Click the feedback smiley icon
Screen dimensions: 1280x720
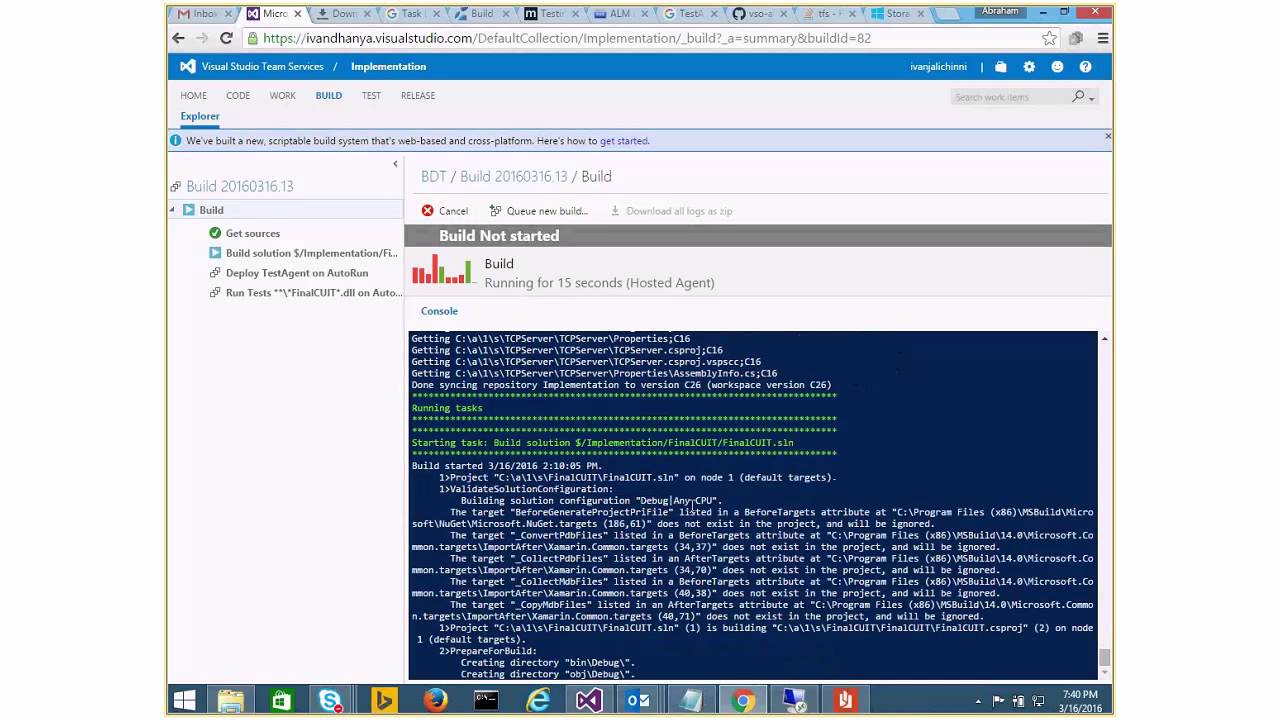pos(1057,67)
